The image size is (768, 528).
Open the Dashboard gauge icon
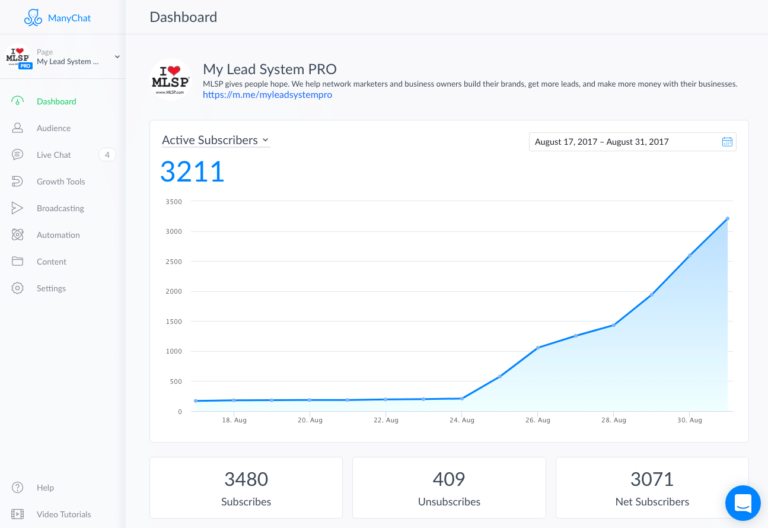(17, 101)
